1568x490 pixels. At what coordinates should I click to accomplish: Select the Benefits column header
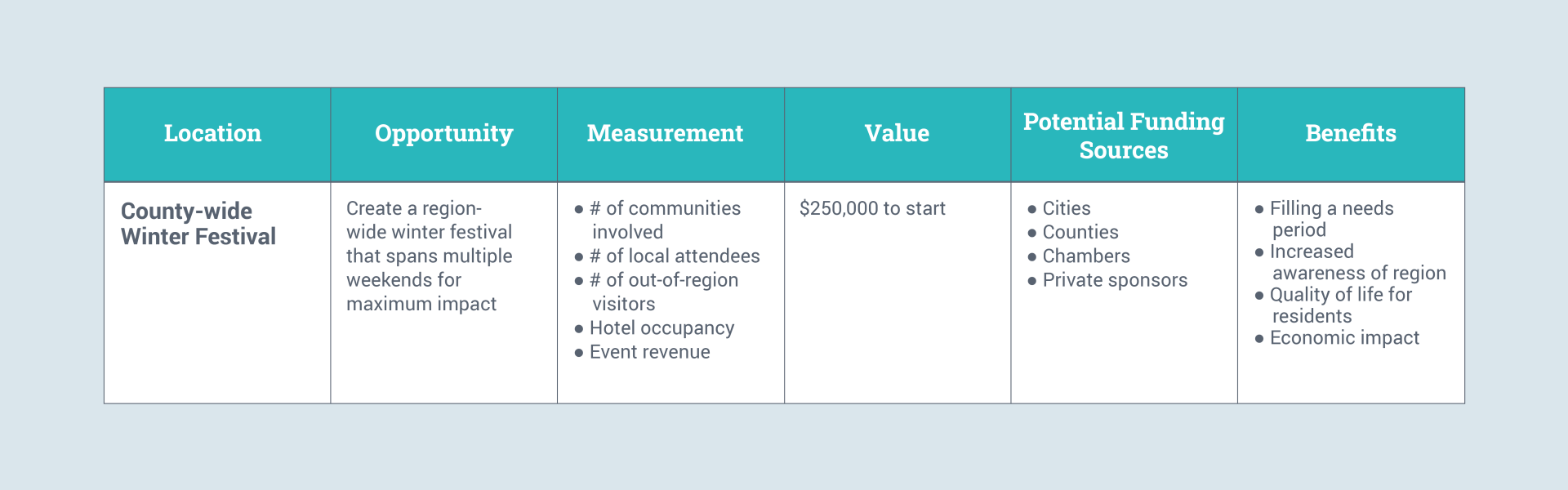click(x=1351, y=133)
